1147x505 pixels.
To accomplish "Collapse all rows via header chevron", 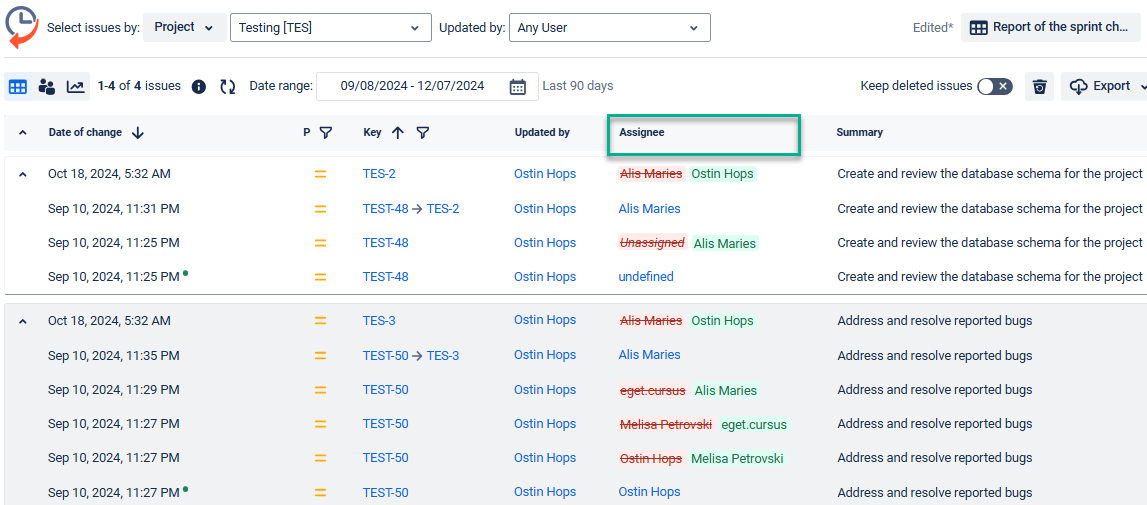I will tap(23, 132).
